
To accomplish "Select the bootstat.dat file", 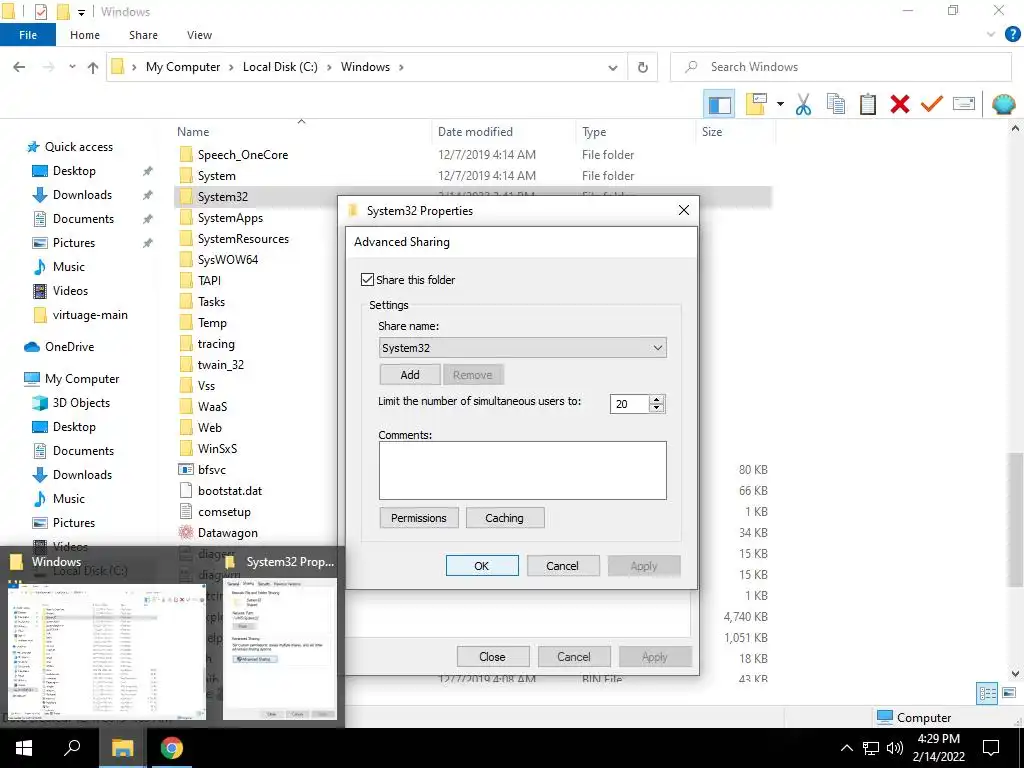I will 229,491.
